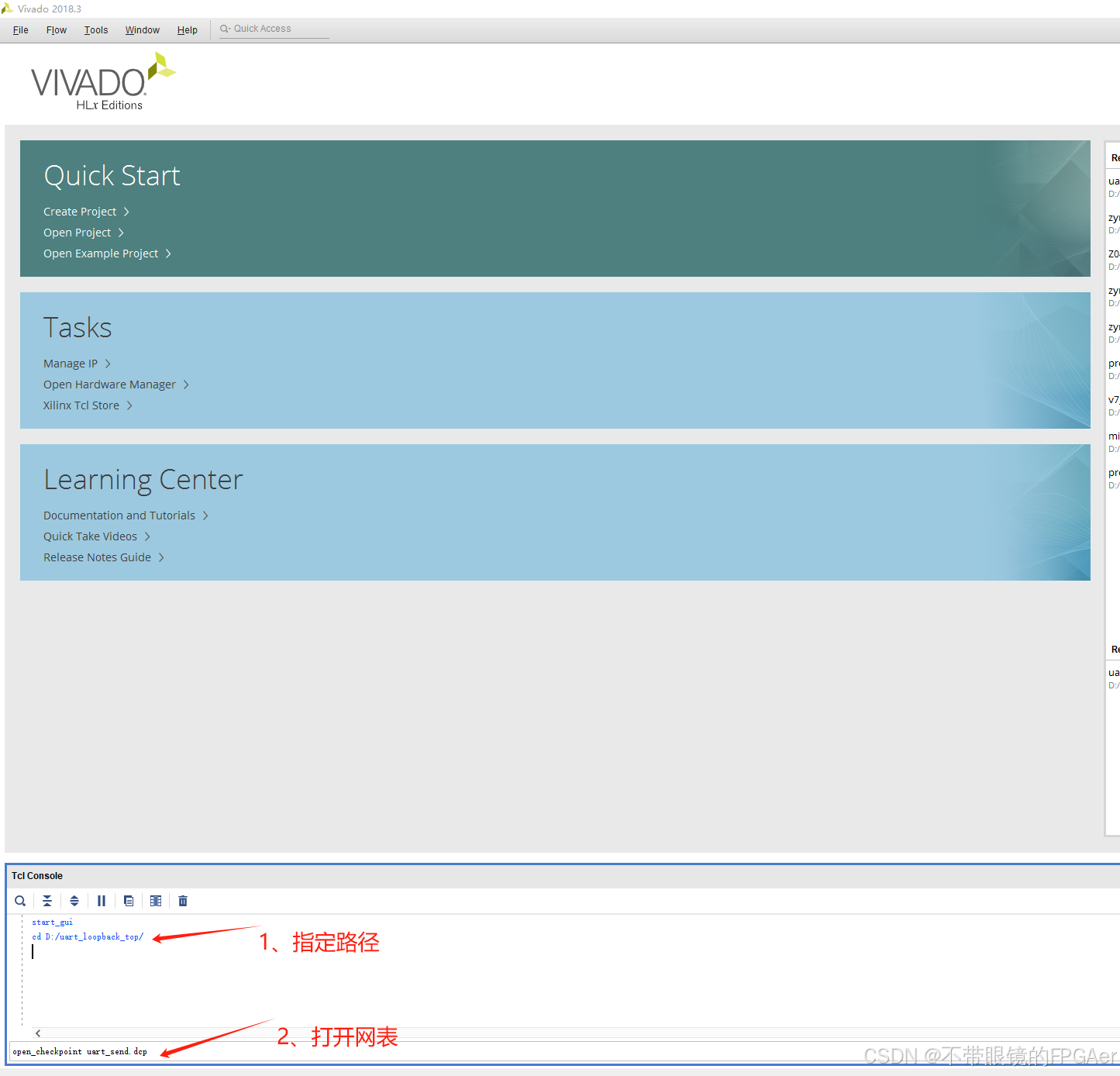Click the Open Example Project link
Image resolution: width=1120 pixels, height=1076 pixels.
pos(101,253)
